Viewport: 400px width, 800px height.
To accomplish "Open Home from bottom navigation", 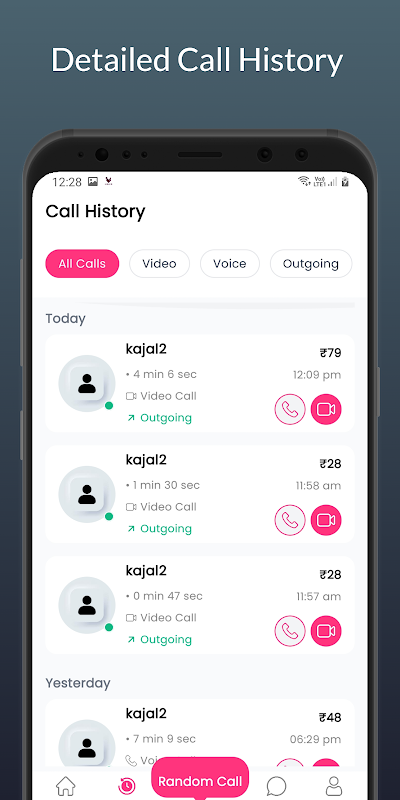I will click(x=65, y=786).
